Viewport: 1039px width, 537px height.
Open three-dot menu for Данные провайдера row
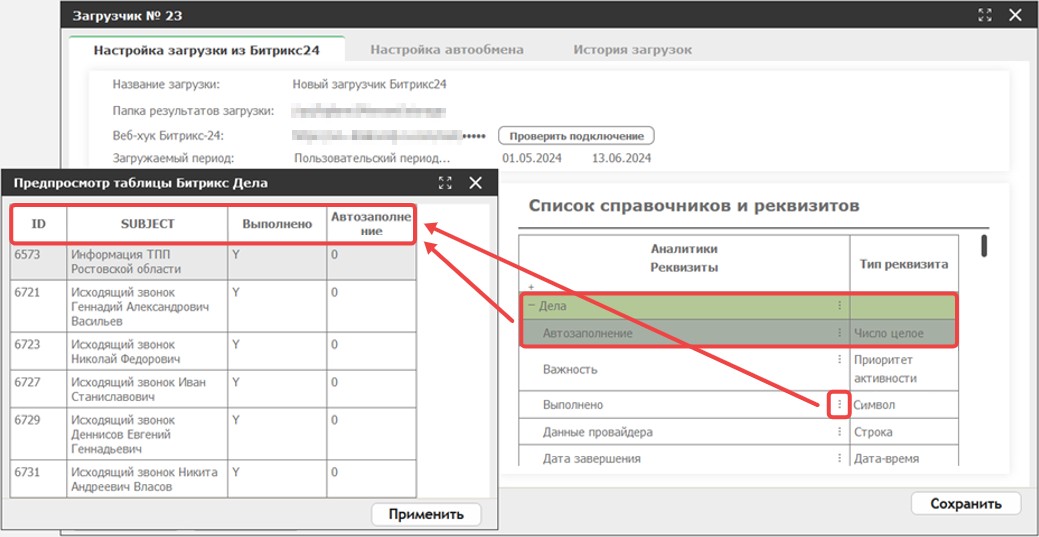click(x=840, y=432)
